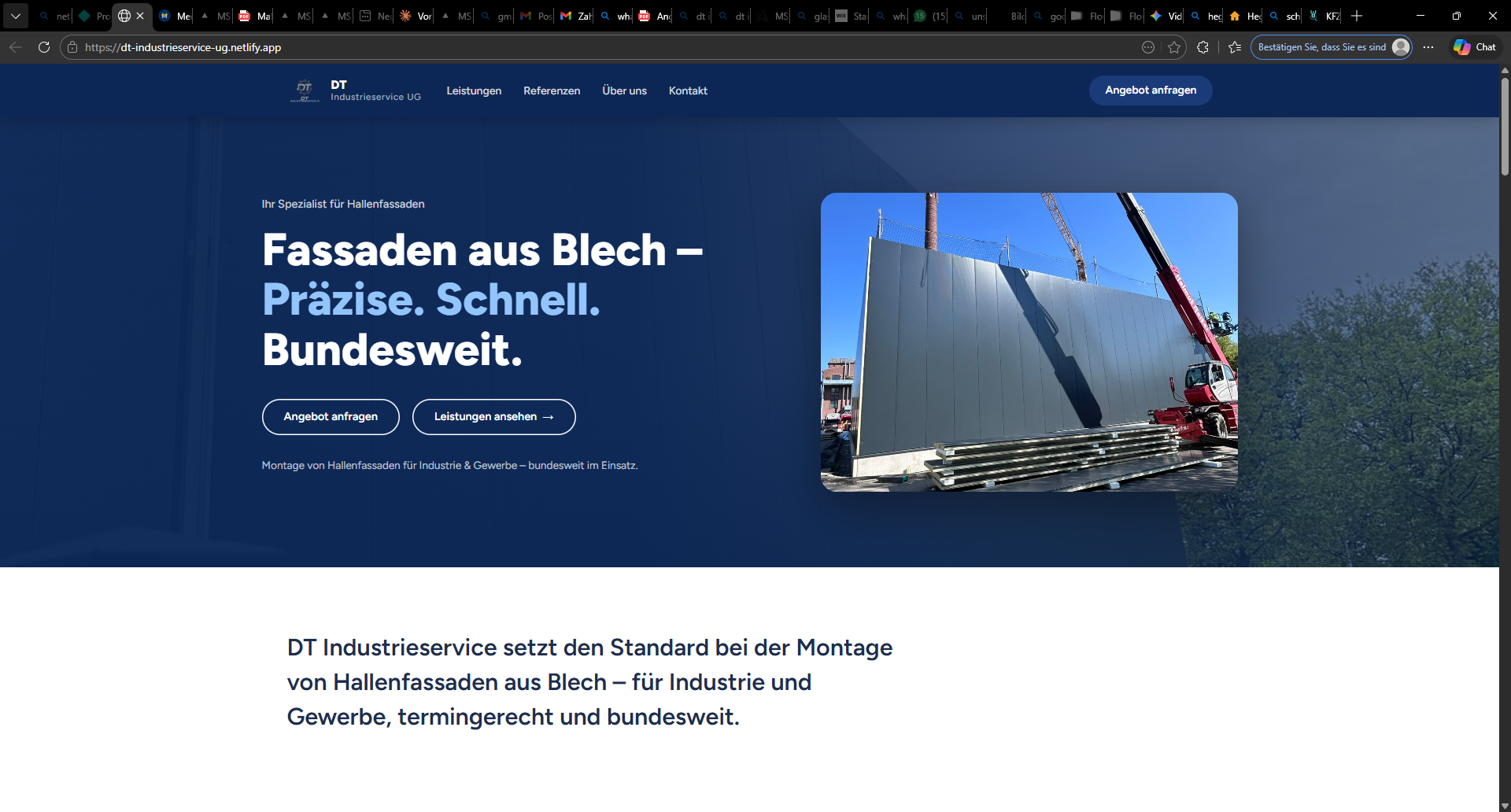Switch to the WhatsApp tab with 15 unread
This screenshot has width=1511, height=812.
coord(928,16)
